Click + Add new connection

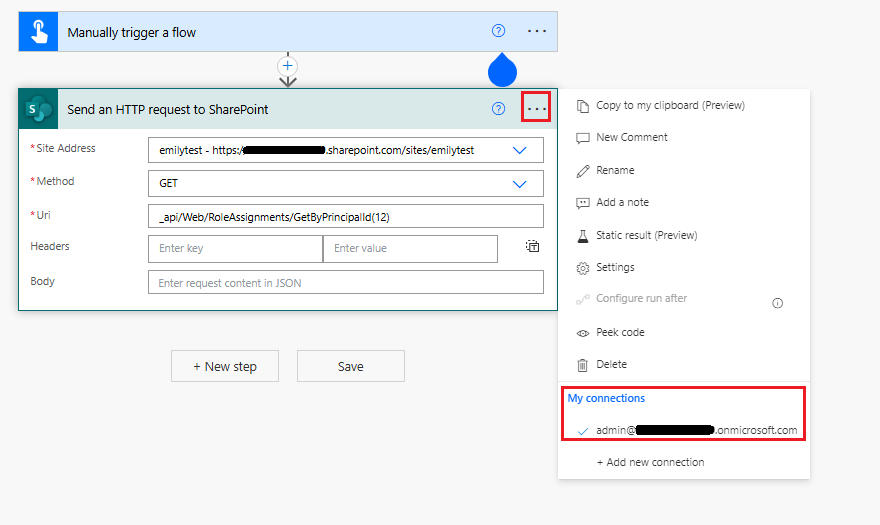[x=650, y=462]
